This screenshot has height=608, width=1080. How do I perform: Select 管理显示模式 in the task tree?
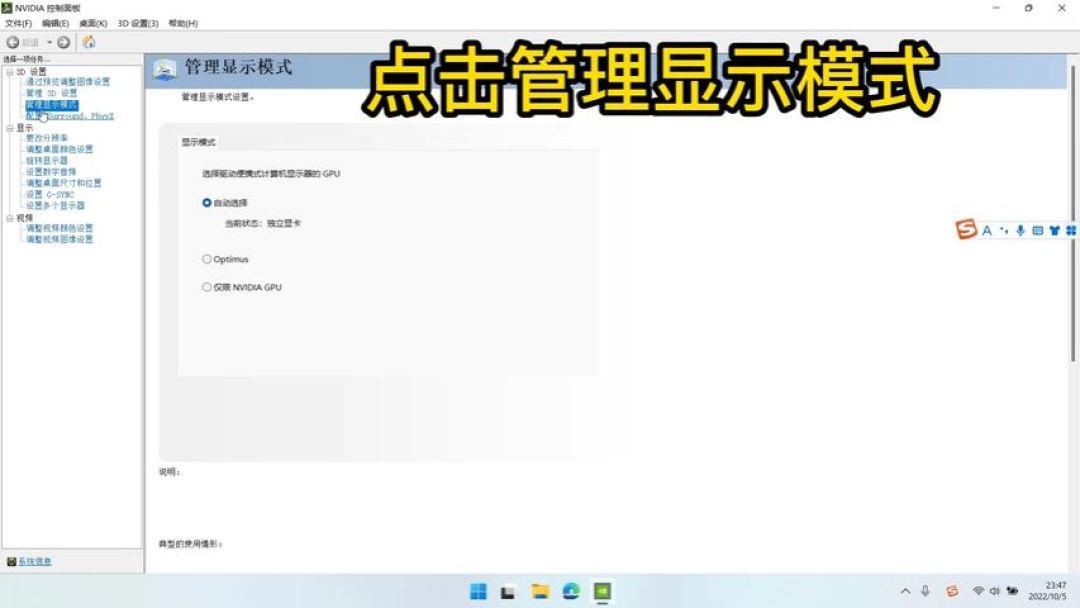point(52,105)
